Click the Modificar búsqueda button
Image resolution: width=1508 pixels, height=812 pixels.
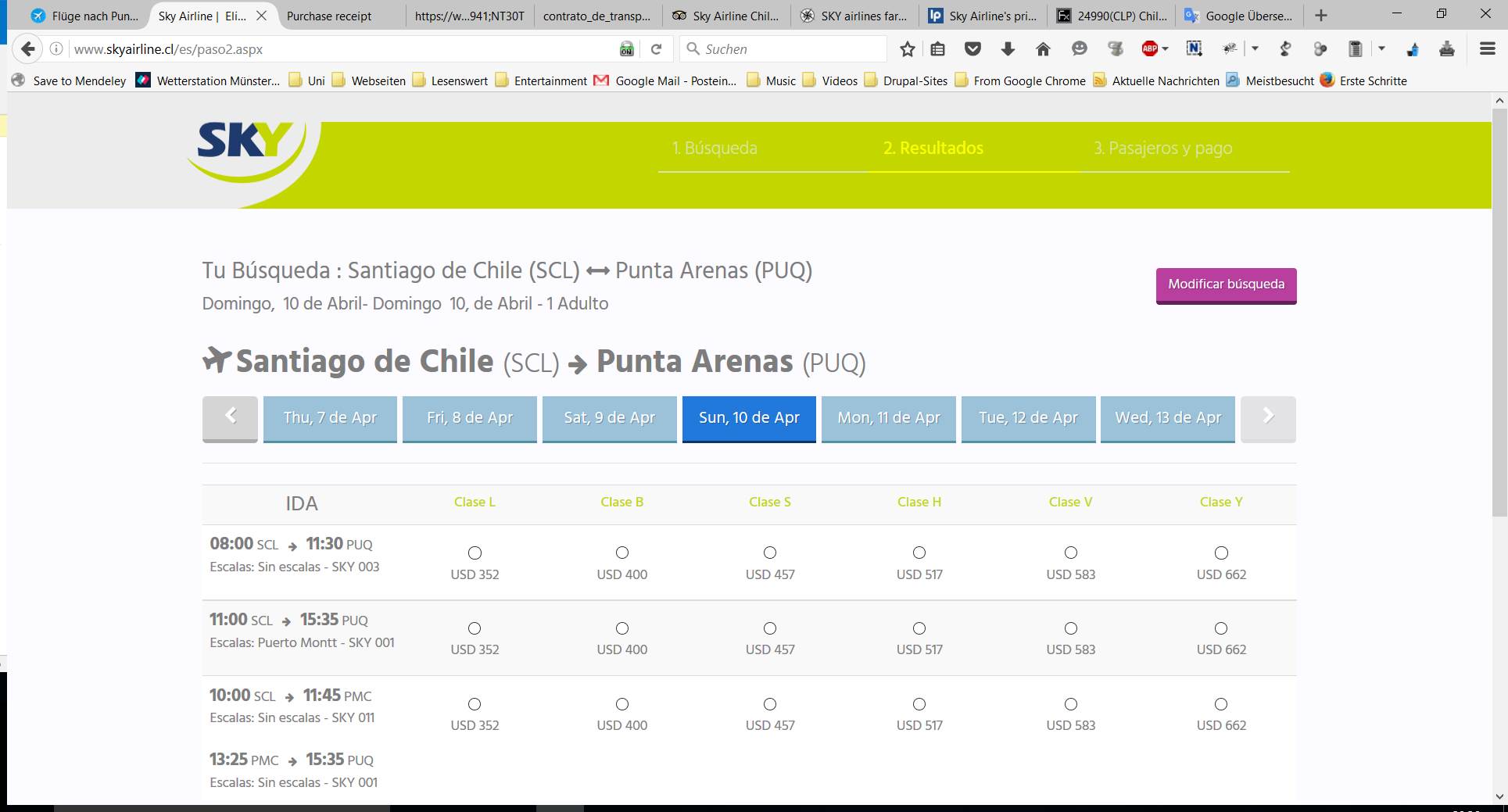coord(1226,285)
